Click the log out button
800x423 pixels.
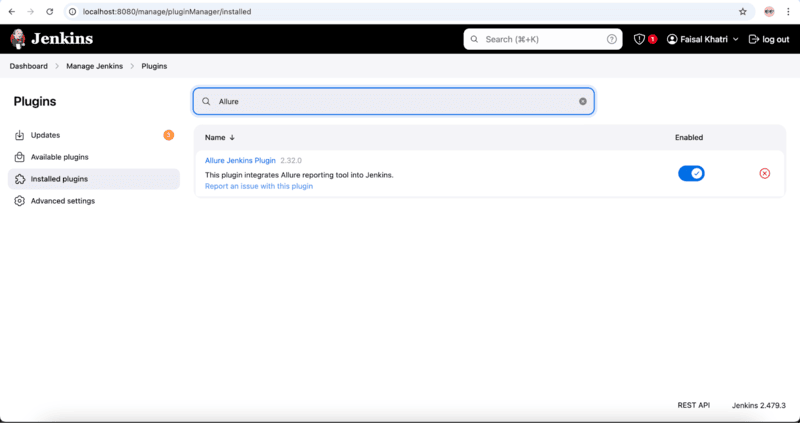tap(769, 39)
